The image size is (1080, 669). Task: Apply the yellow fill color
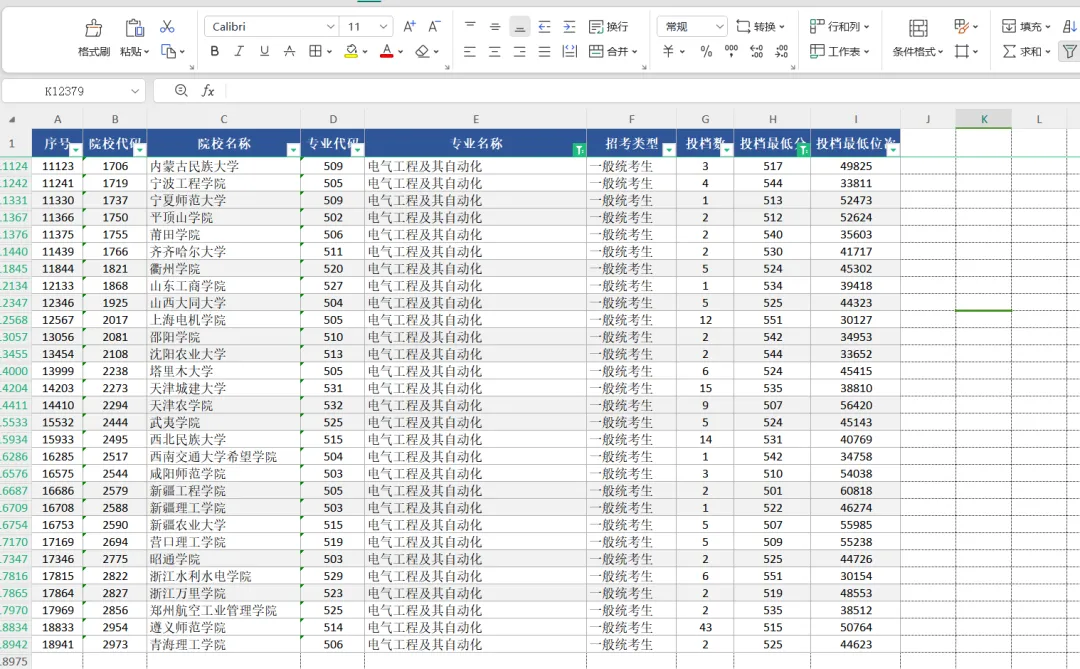351,51
